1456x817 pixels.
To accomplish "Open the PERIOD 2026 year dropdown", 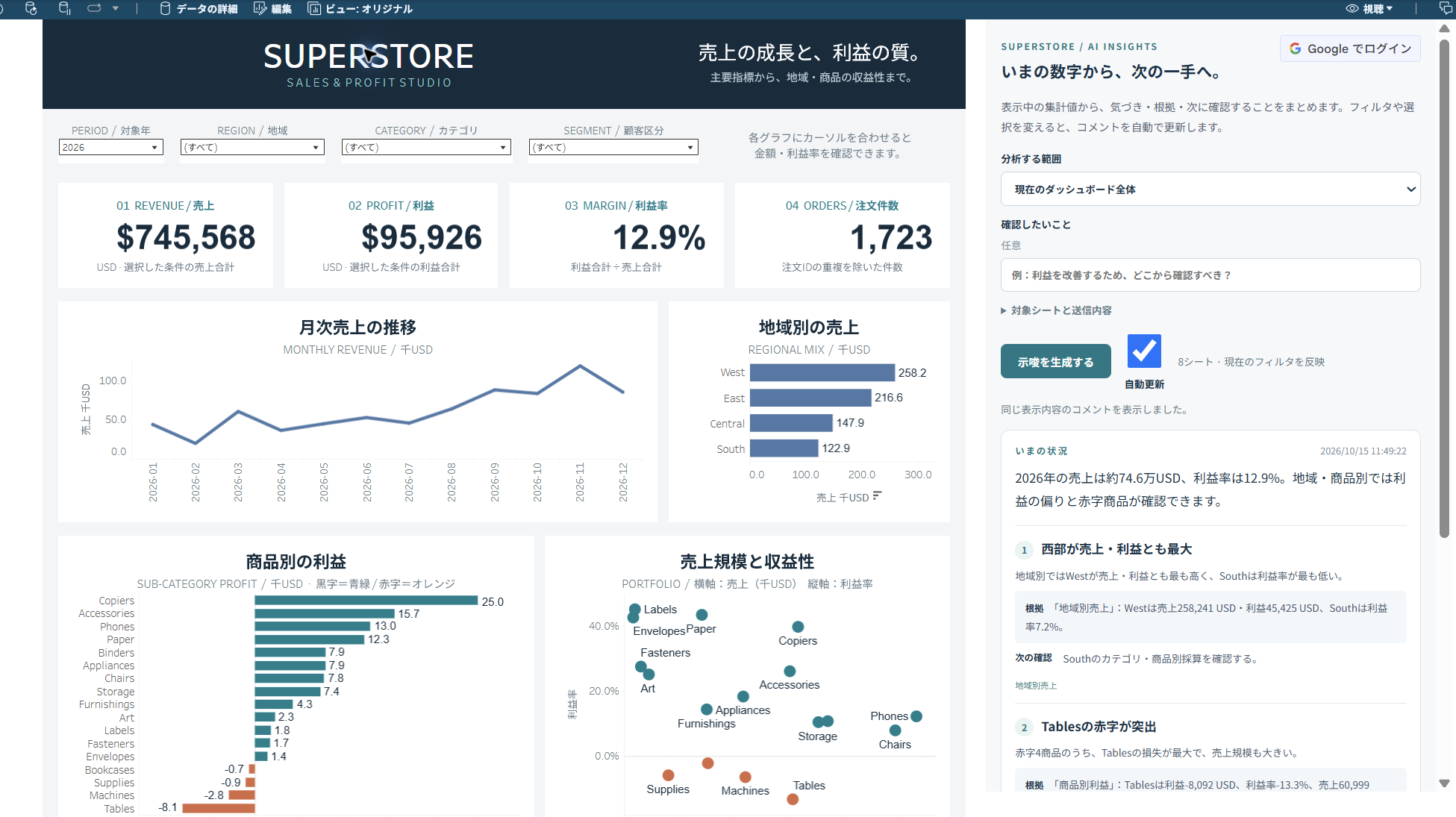I will pos(110,147).
